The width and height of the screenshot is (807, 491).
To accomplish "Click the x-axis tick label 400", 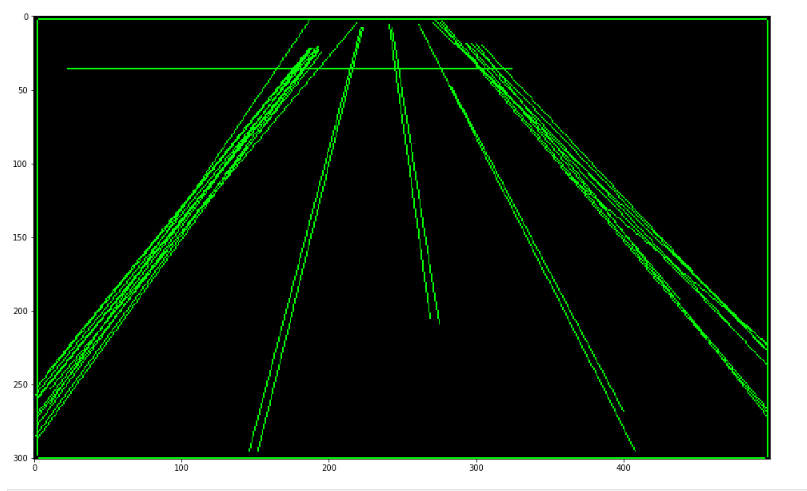I will [623, 468].
